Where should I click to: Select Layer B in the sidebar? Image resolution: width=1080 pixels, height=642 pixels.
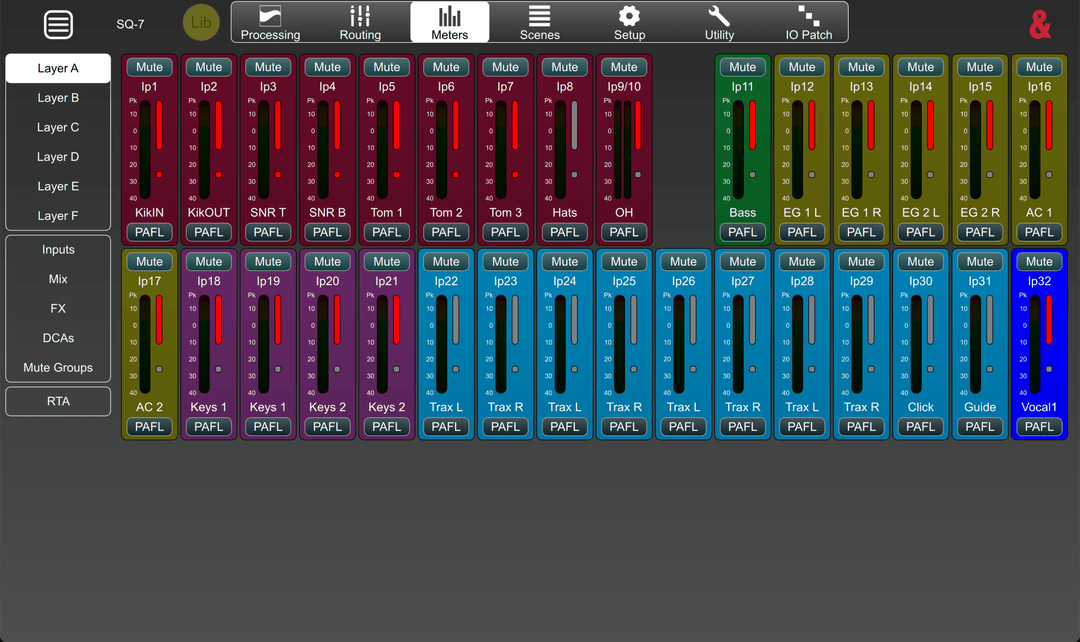click(x=58, y=98)
